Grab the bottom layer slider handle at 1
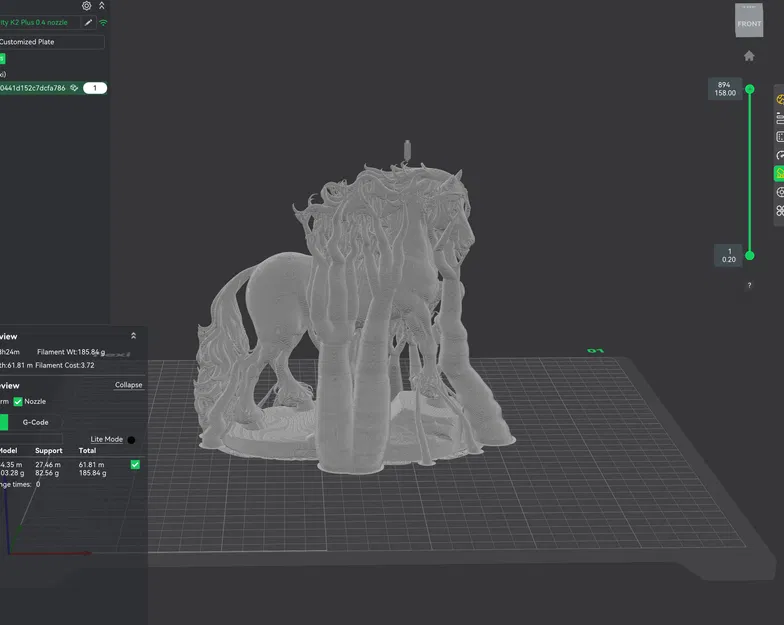 [750, 256]
